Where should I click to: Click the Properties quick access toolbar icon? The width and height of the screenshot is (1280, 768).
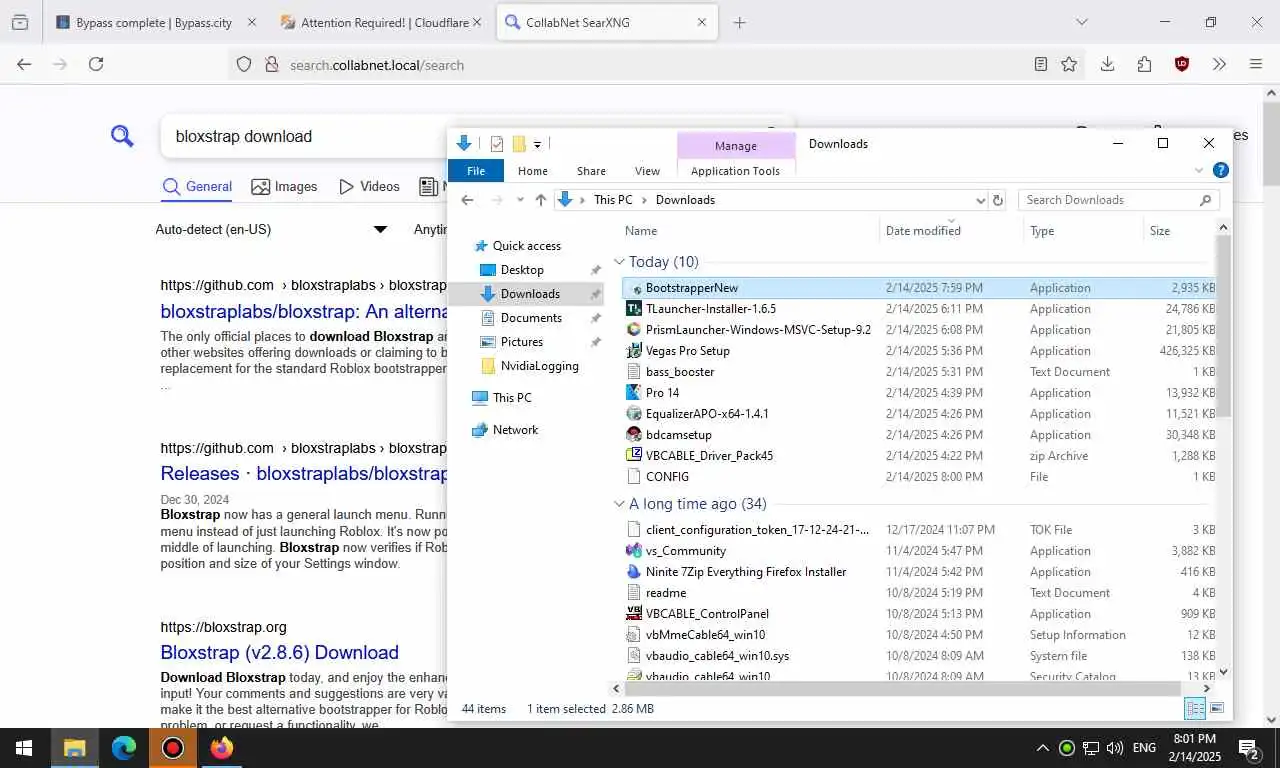[497, 144]
